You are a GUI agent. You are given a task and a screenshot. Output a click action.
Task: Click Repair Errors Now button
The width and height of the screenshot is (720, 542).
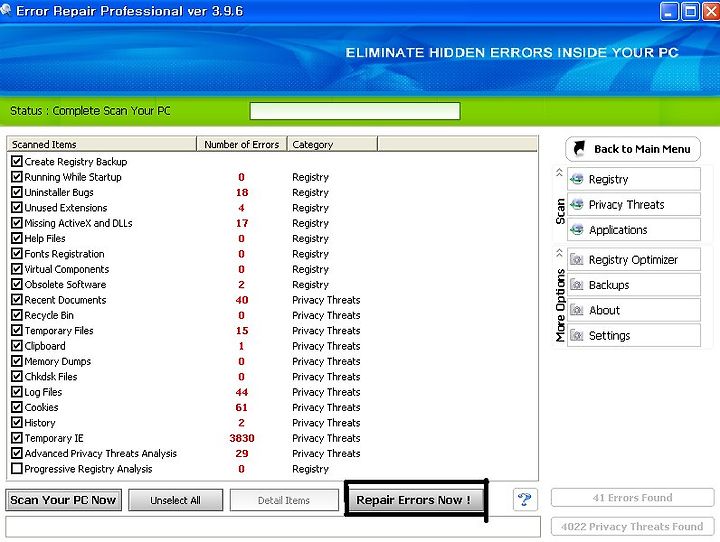(414, 500)
